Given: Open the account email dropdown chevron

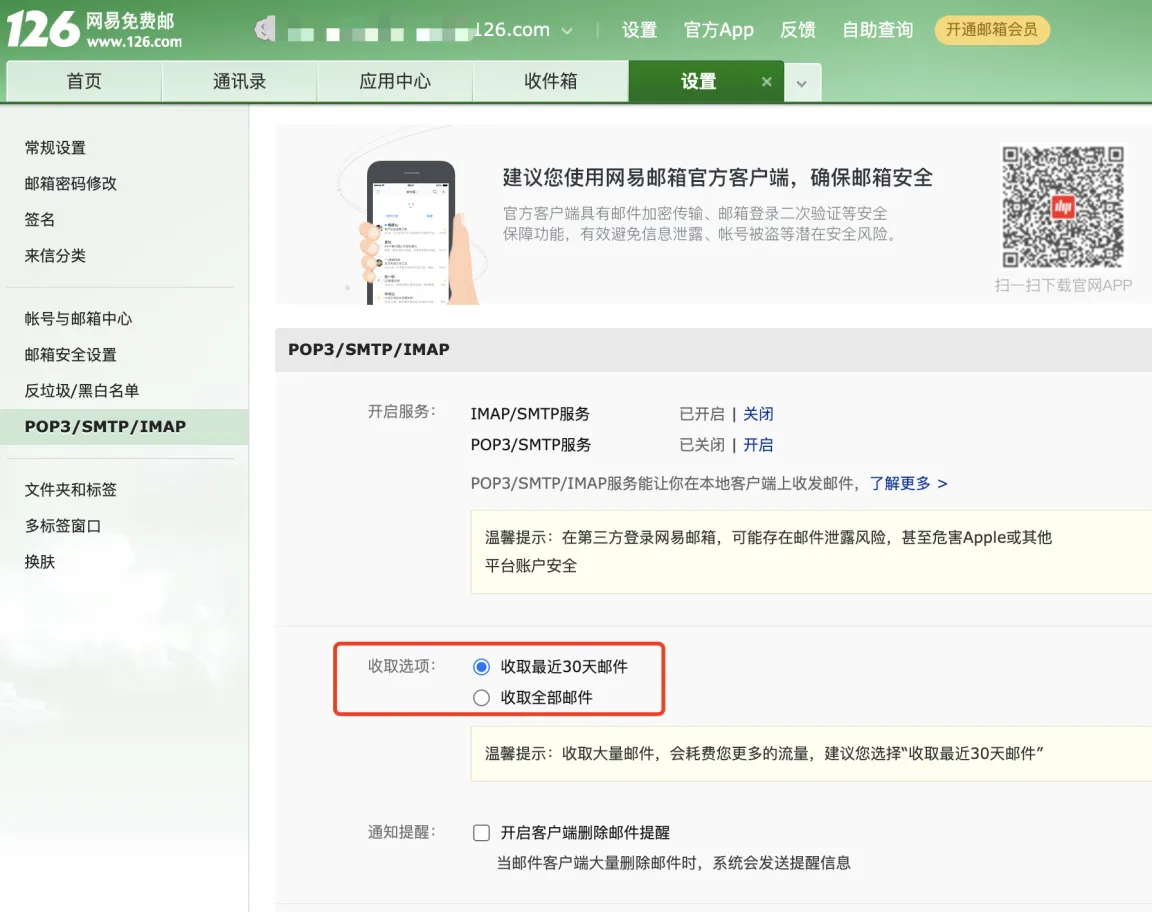Looking at the screenshot, I should pyautogui.click(x=567, y=31).
